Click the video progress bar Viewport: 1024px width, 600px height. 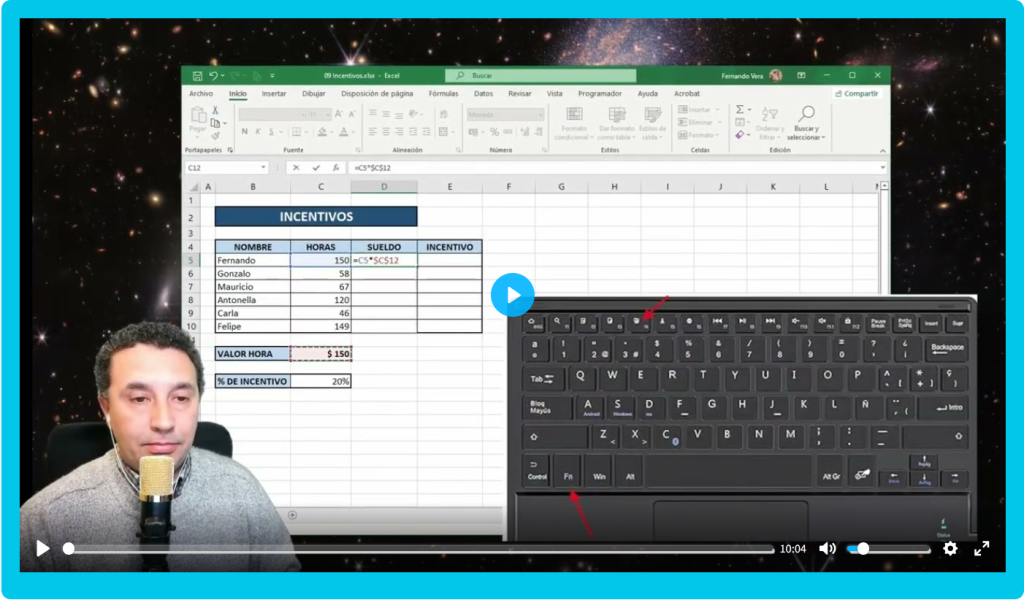pos(420,549)
